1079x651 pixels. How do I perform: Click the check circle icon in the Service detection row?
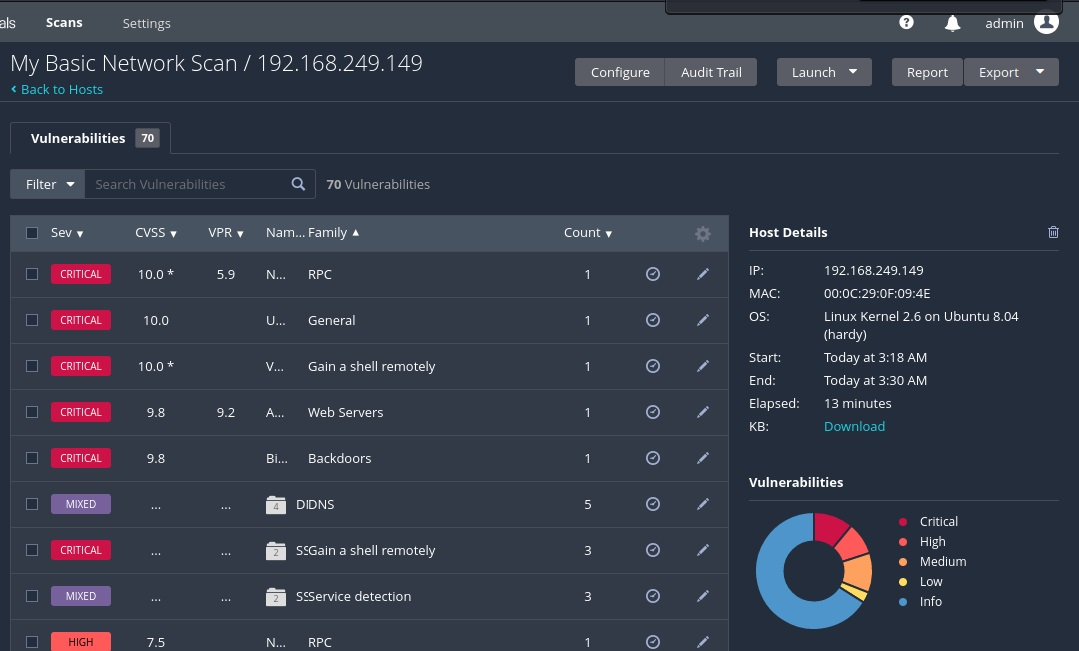click(653, 596)
